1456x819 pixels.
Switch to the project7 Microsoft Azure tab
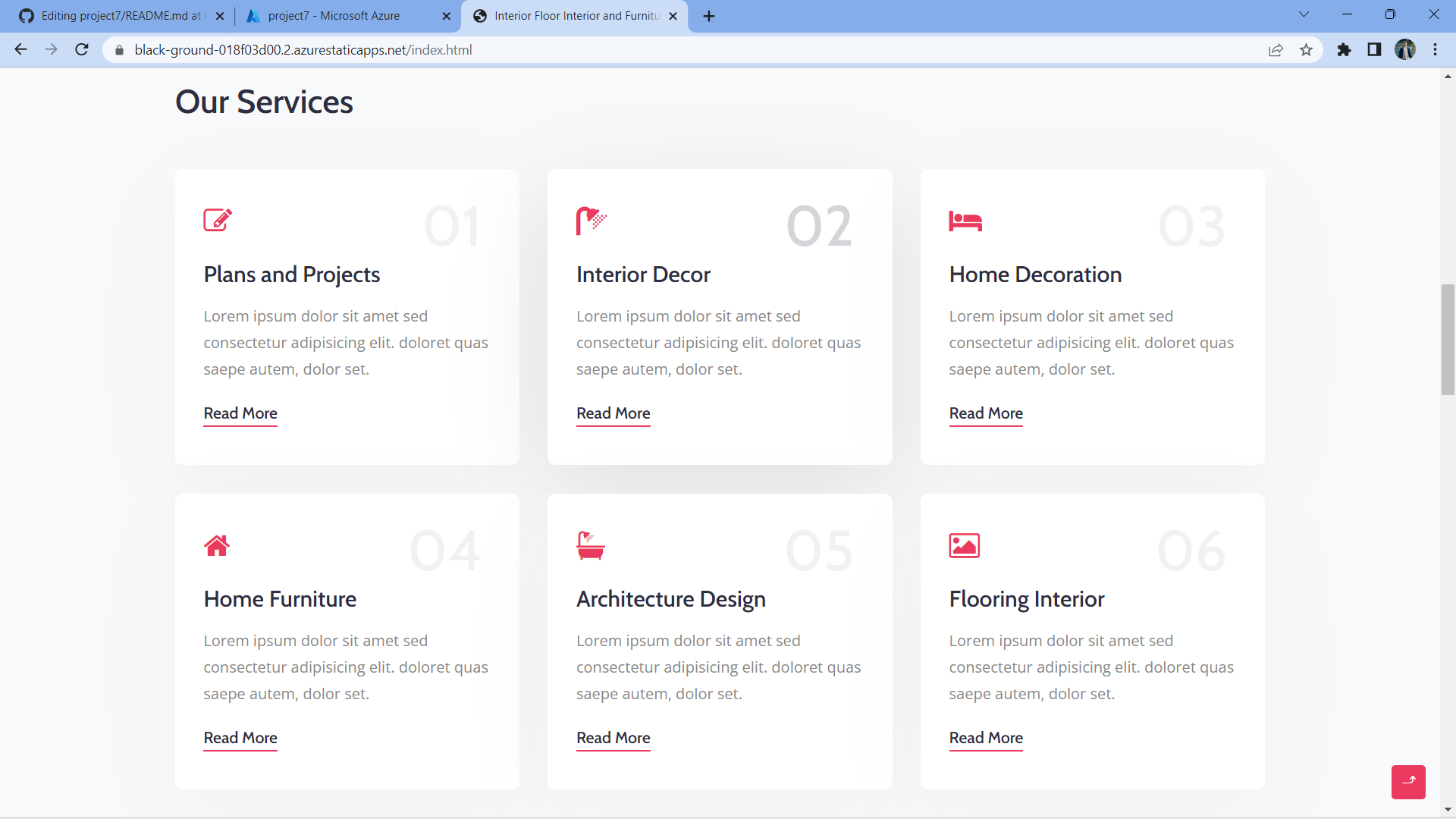(334, 15)
